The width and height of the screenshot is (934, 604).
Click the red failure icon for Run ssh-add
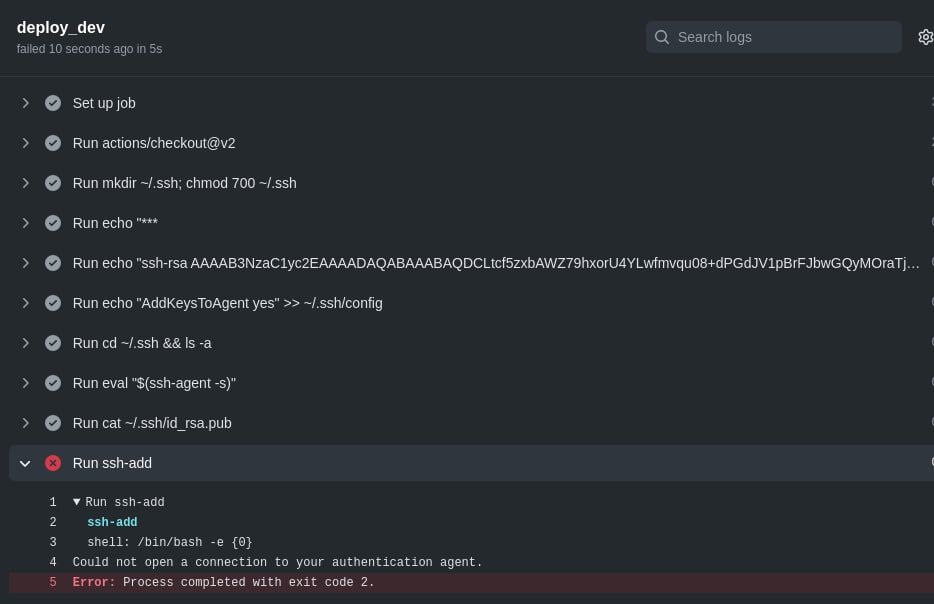53,463
